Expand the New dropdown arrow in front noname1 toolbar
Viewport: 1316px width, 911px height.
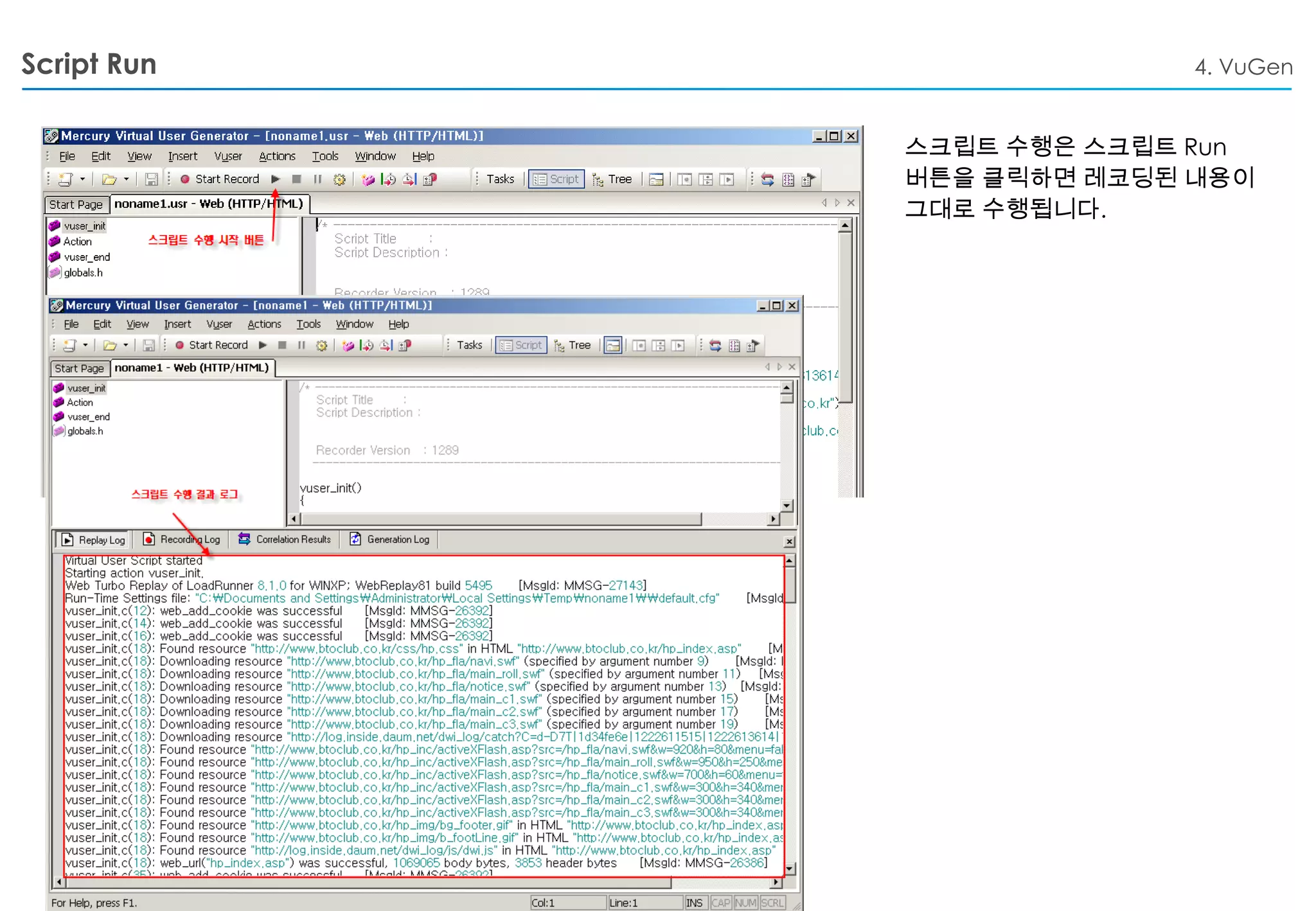click(x=85, y=345)
